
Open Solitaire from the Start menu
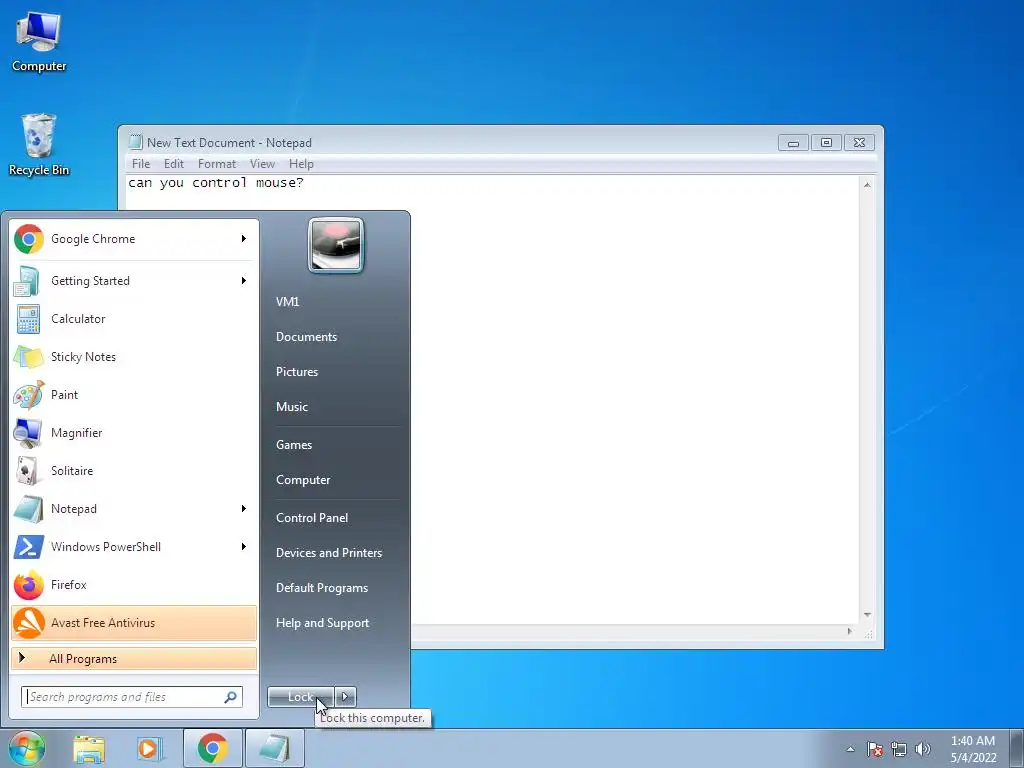(x=134, y=471)
